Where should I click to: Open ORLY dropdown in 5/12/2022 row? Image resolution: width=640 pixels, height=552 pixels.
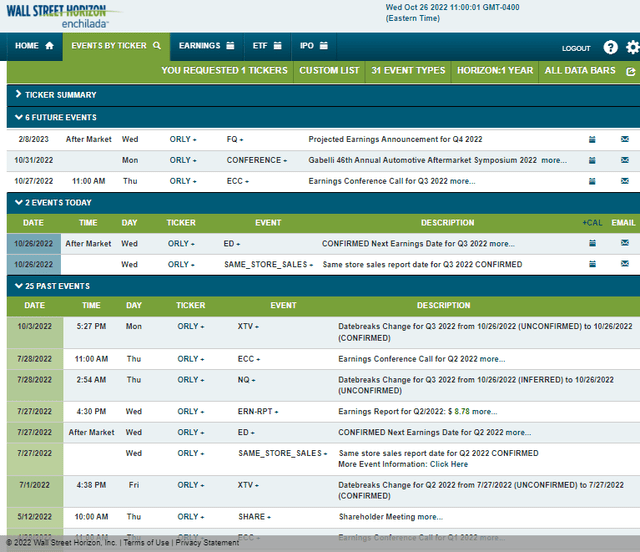[x=191, y=517]
